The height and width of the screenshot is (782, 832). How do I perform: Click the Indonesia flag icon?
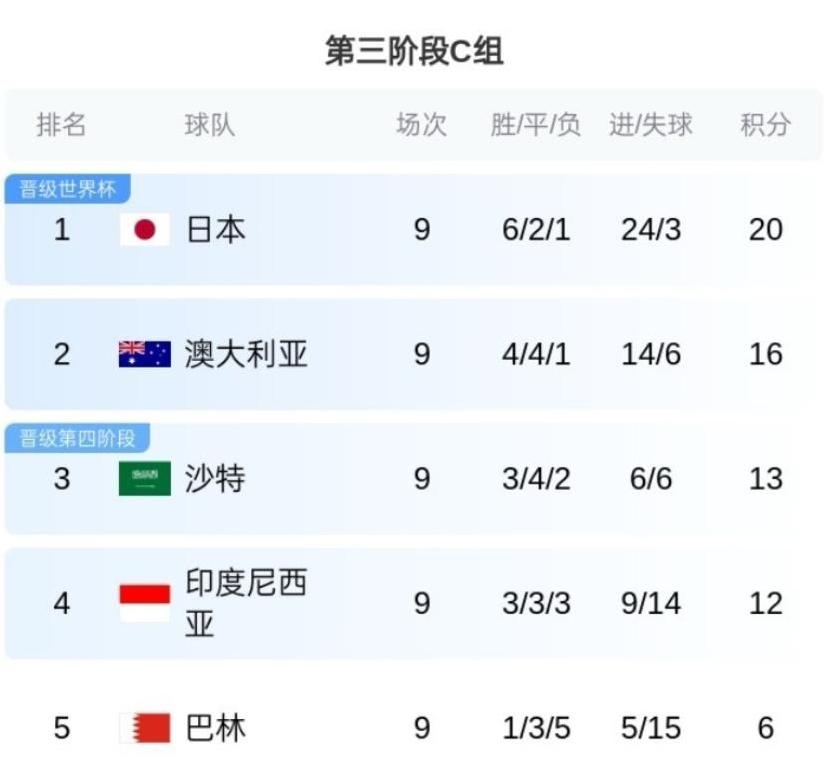[145, 603]
